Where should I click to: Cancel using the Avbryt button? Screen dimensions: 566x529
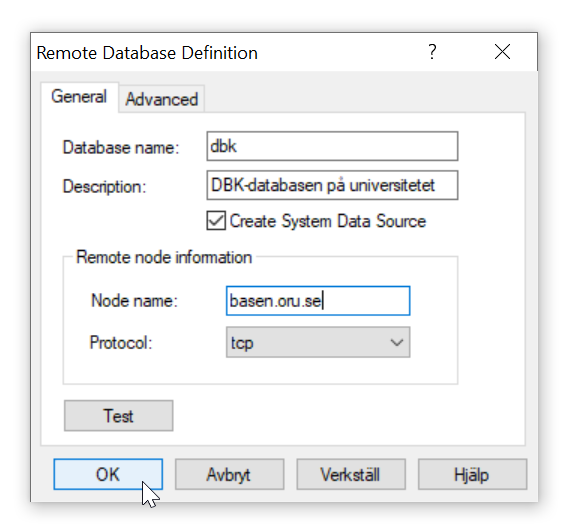(230, 474)
